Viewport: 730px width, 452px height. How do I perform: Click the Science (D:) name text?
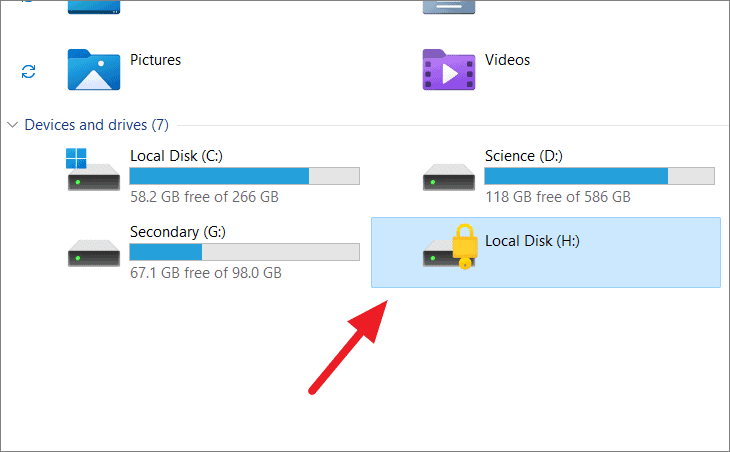524,156
